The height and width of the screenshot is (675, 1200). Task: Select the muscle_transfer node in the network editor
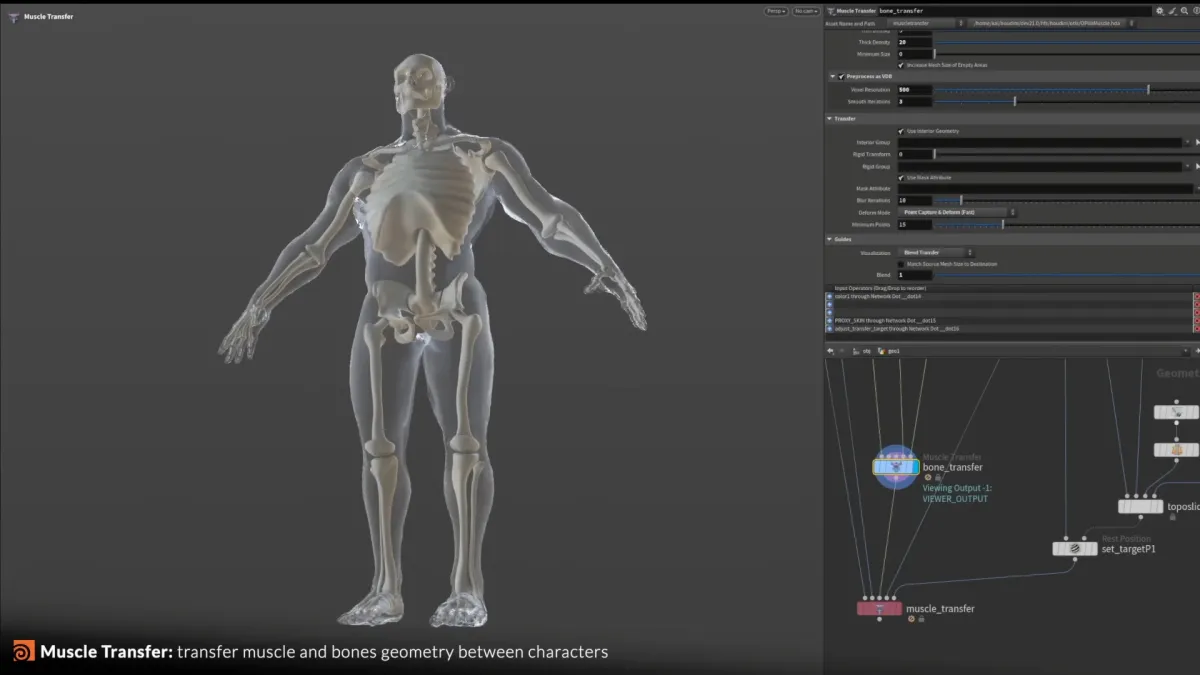click(x=880, y=607)
